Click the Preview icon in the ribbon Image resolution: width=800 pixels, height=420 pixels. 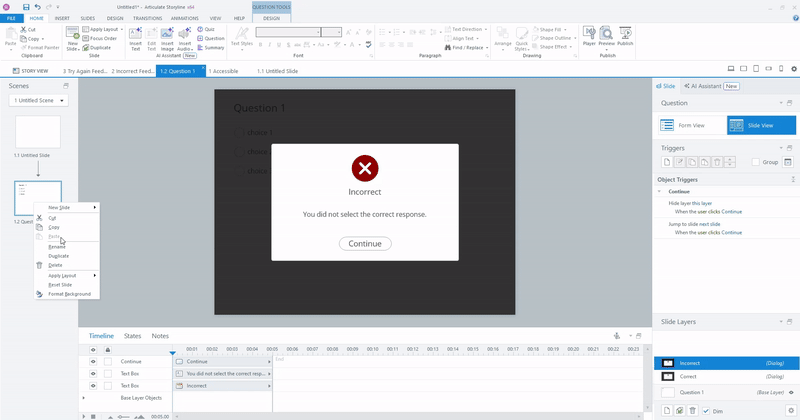pos(606,36)
